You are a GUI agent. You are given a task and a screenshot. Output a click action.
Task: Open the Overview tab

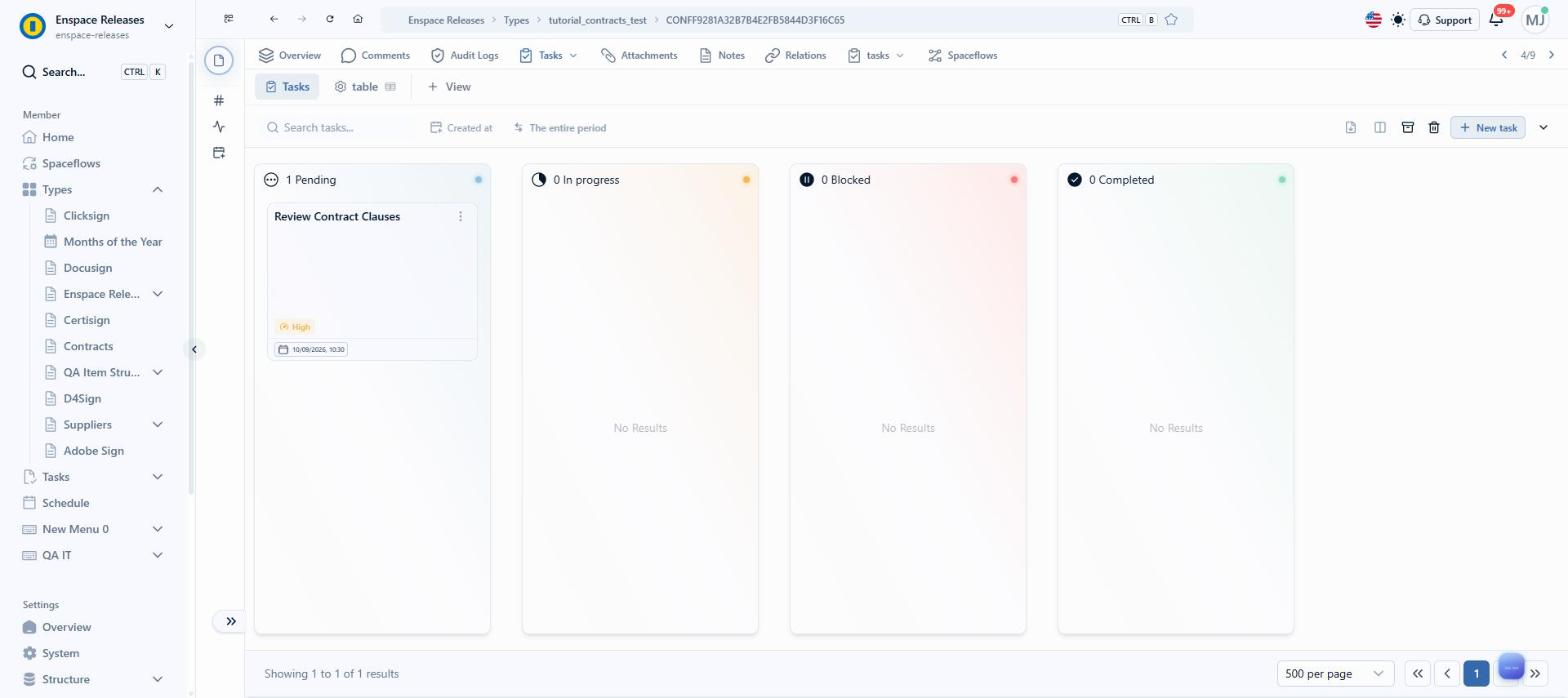[289, 55]
